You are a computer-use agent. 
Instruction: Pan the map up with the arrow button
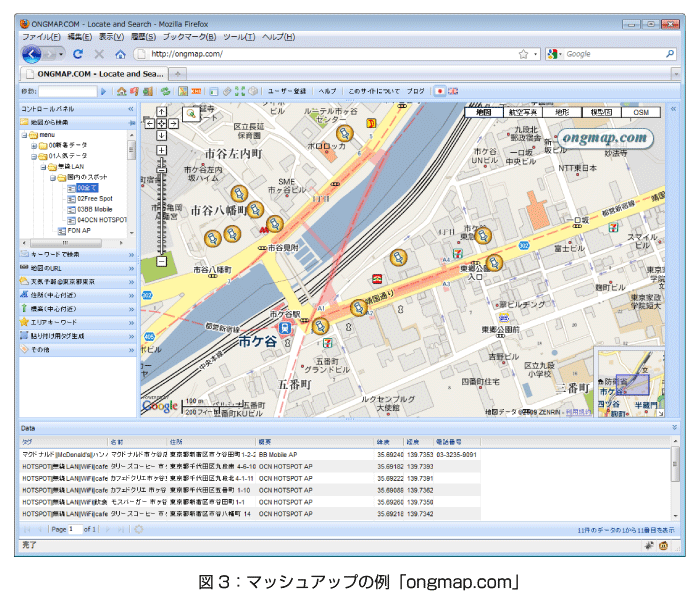pyautogui.click(x=162, y=112)
